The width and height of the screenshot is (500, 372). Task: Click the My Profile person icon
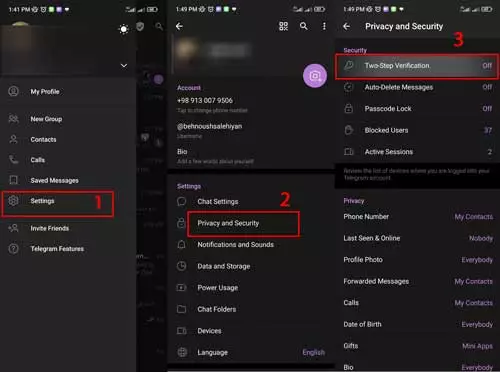pos(14,91)
